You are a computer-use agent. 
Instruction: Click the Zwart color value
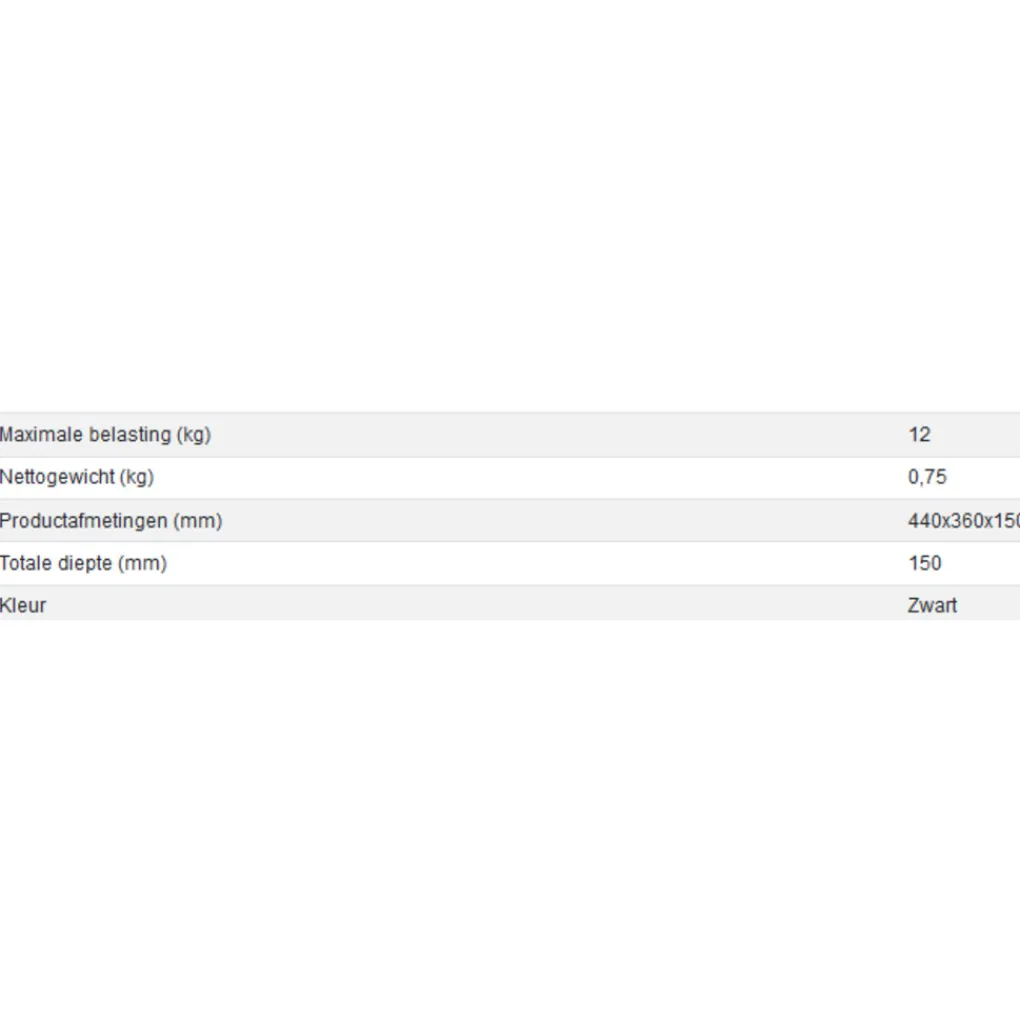(x=932, y=606)
